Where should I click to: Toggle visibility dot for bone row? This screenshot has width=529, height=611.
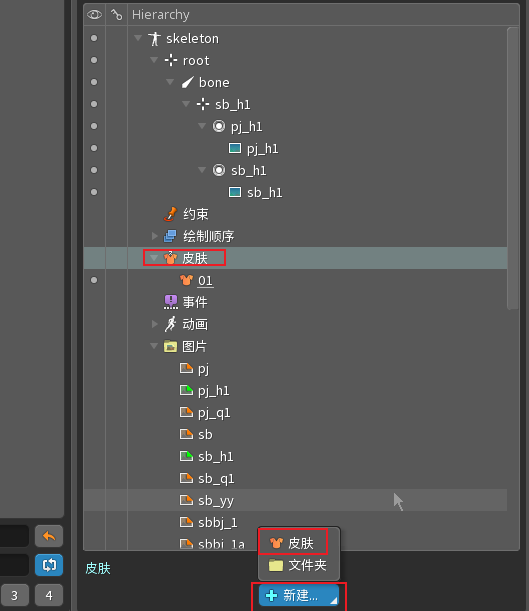tap(94, 82)
